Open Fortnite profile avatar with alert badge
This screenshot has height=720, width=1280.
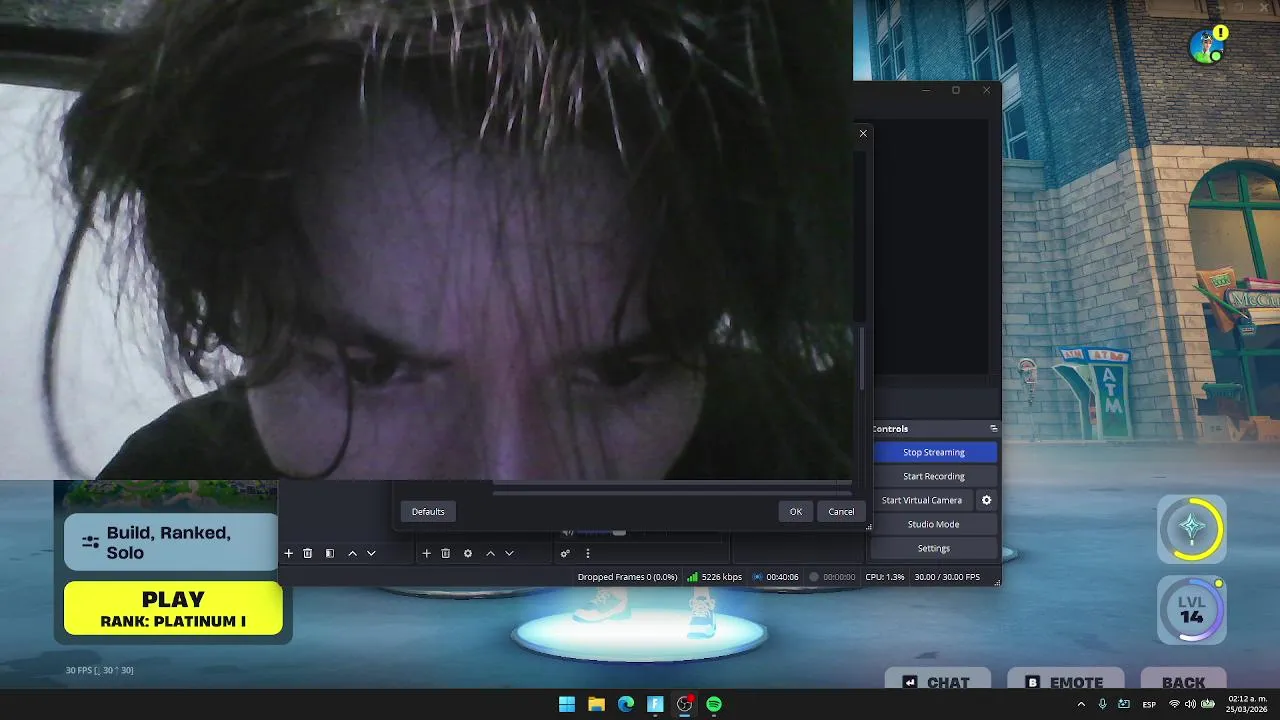click(1208, 45)
